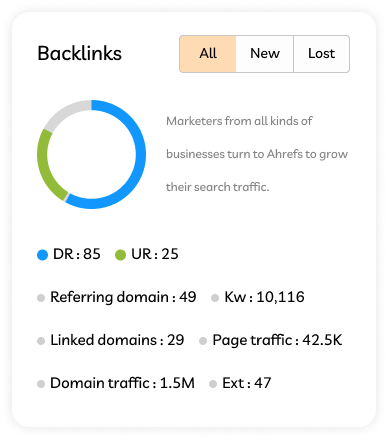
Task: Click the gray dot beside Ext
Action: 213,384
